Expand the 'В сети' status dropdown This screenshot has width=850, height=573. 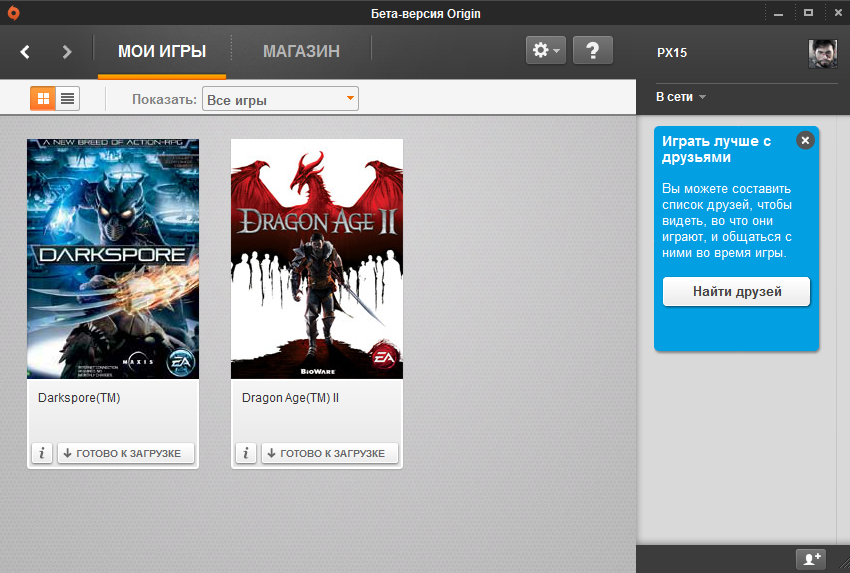[x=681, y=97]
